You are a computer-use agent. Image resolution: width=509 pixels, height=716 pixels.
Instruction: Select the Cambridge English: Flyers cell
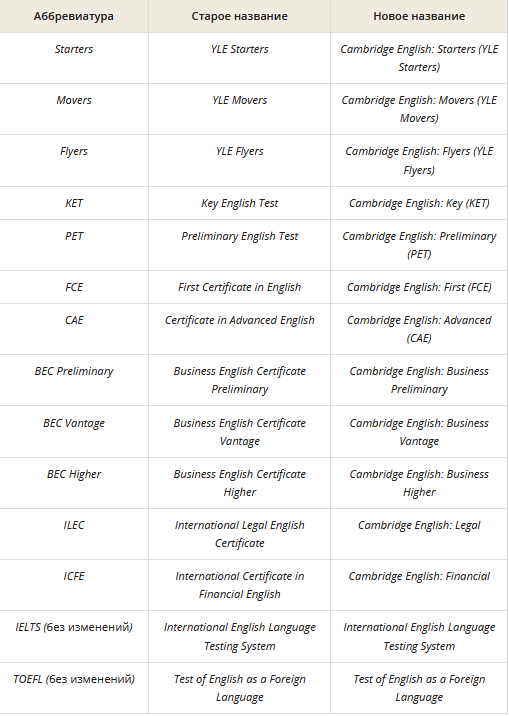coord(419,160)
